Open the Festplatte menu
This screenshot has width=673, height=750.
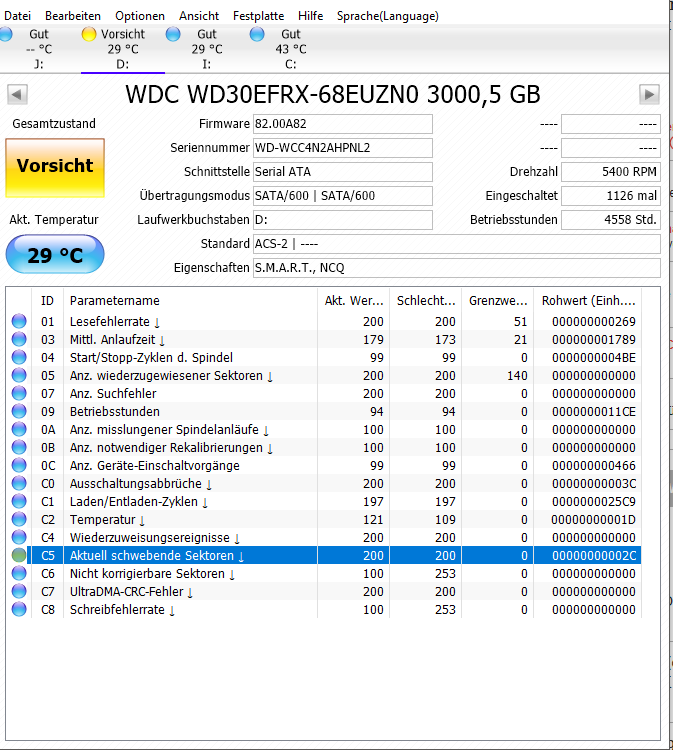[258, 16]
